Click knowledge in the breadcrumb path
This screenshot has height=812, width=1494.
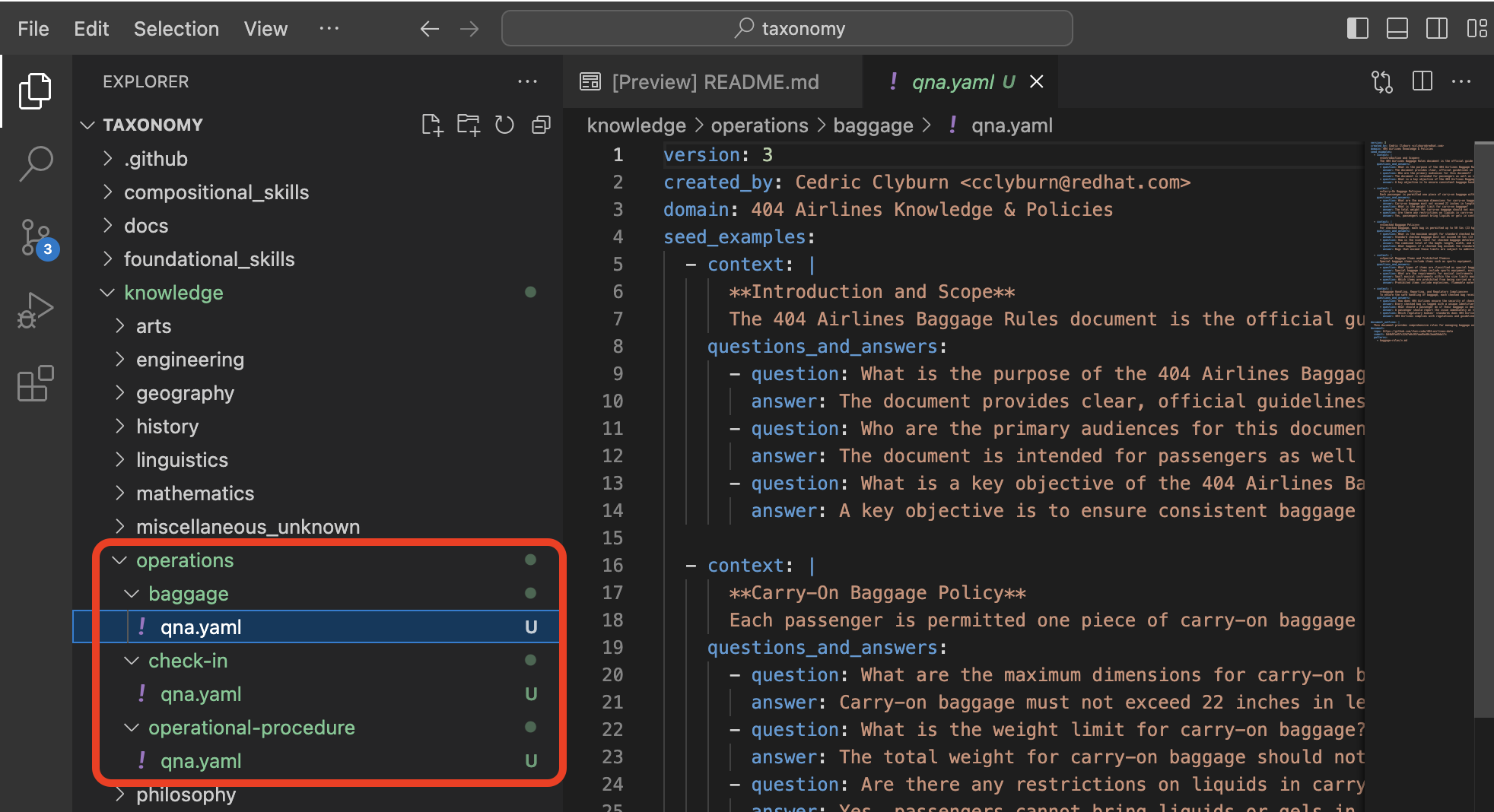click(636, 125)
